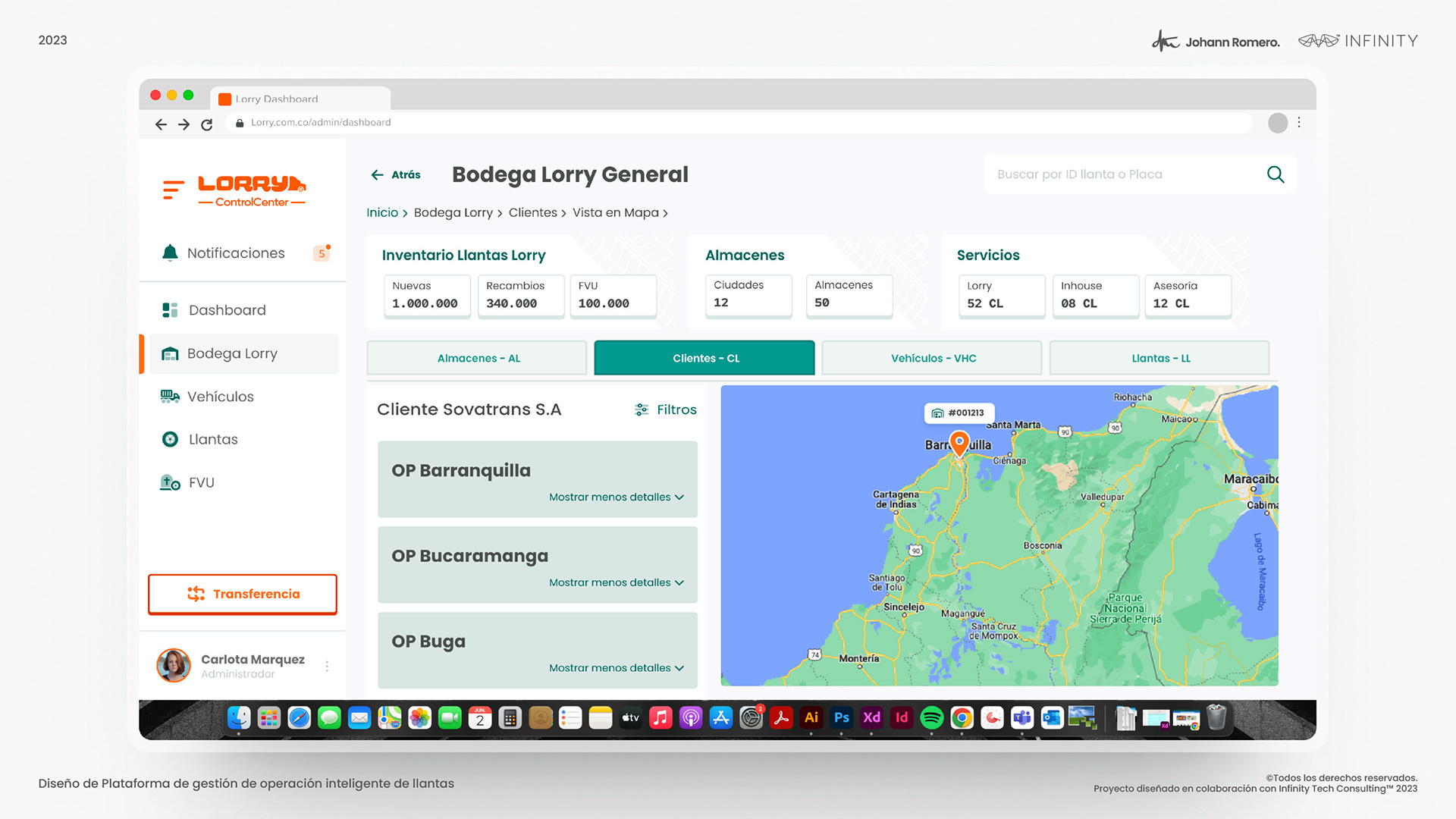Open Filtros sliders icon
This screenshot has height=819, width=1456.
[x=642, y=409]
